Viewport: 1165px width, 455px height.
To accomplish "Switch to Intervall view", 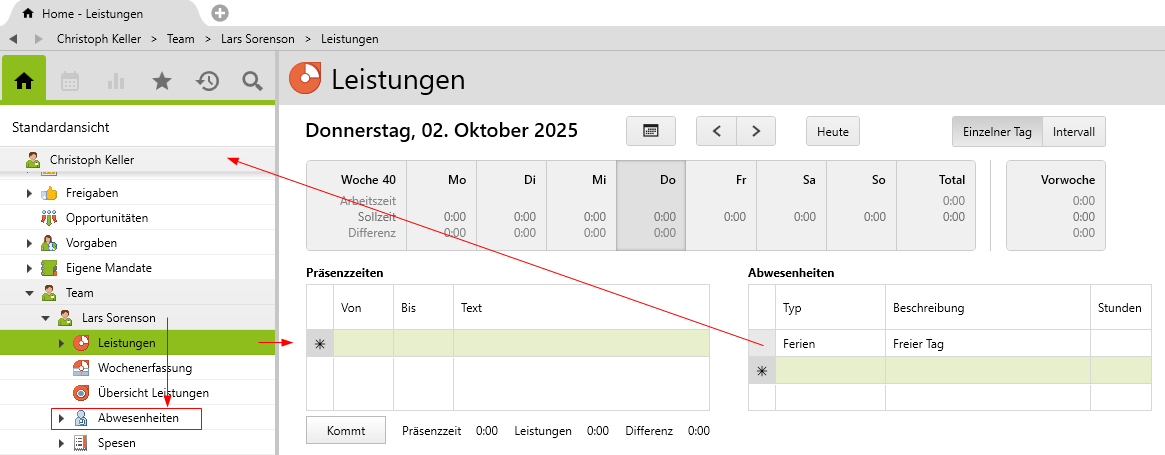I will coord(1074,132).
